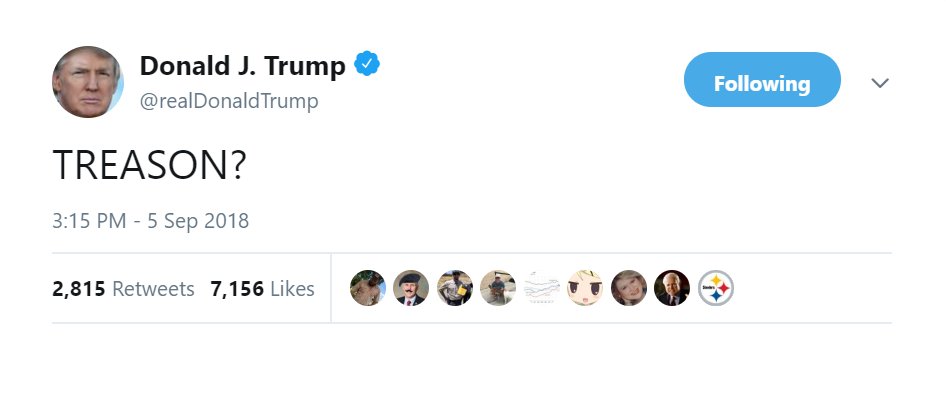Select the white-haired man in suit avatar
This screenshot has width=946, height=398.
coord(672,288)
